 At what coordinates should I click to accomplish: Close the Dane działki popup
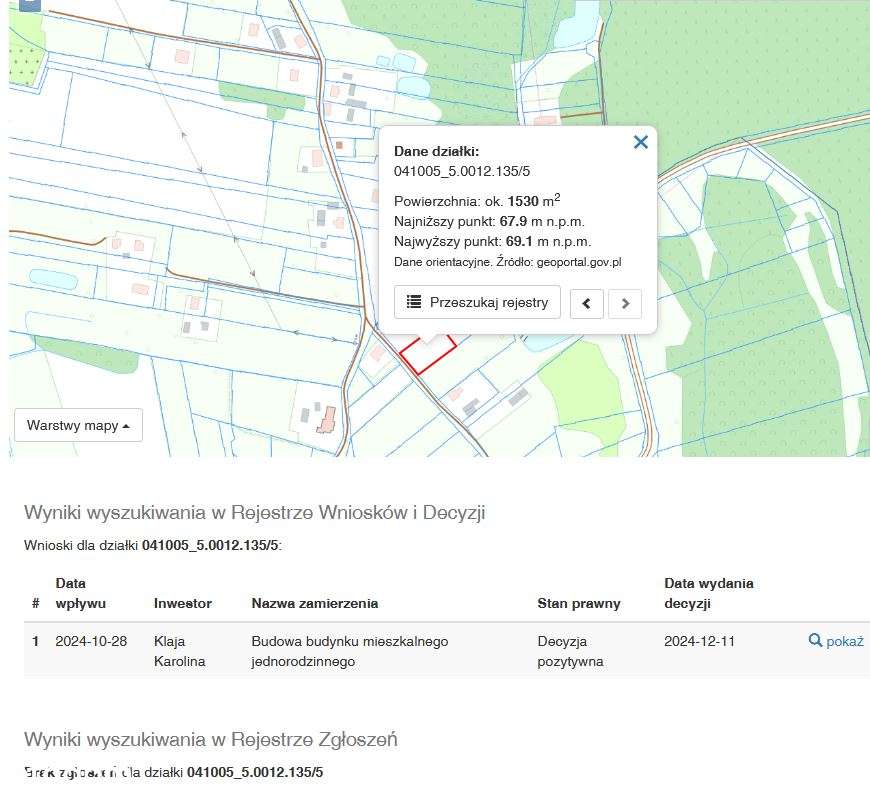pos(641,142)
